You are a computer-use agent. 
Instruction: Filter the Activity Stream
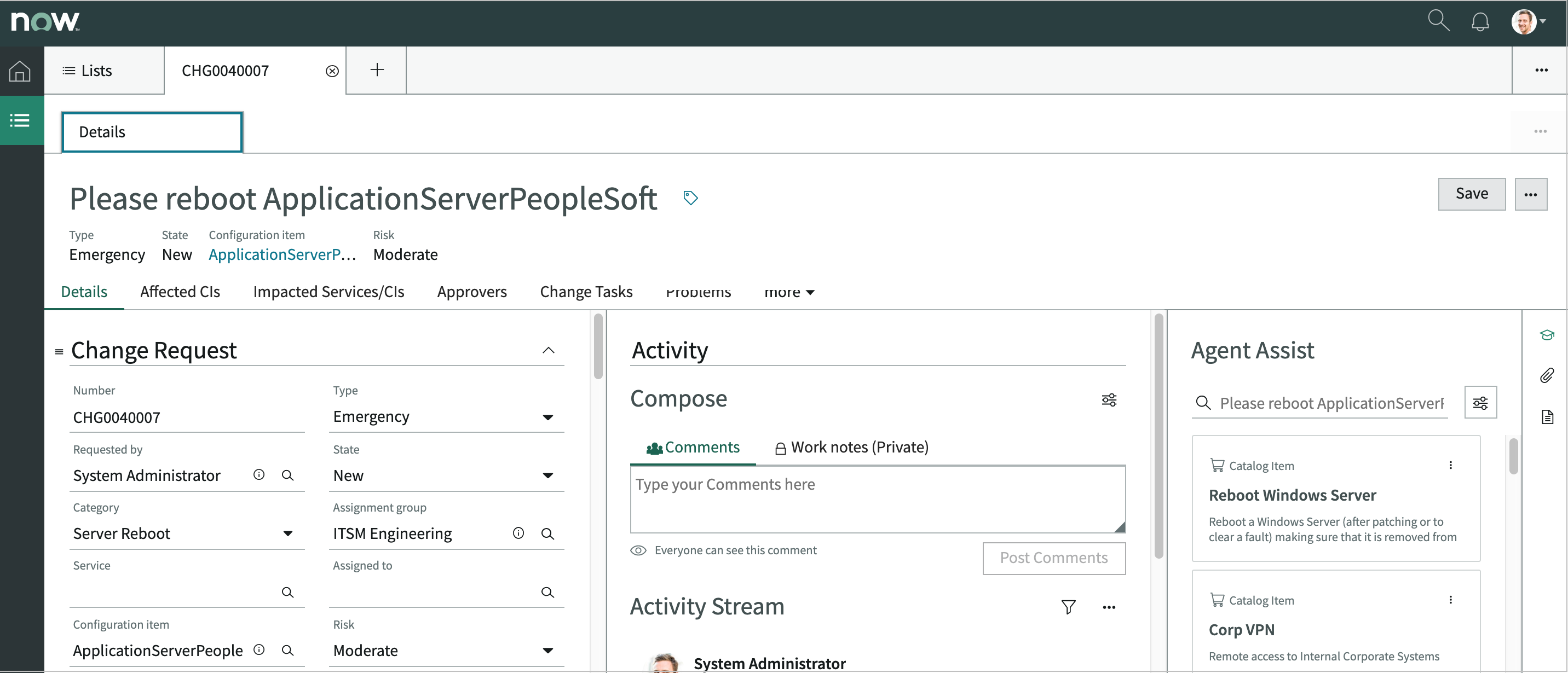tap(1068, 607)
